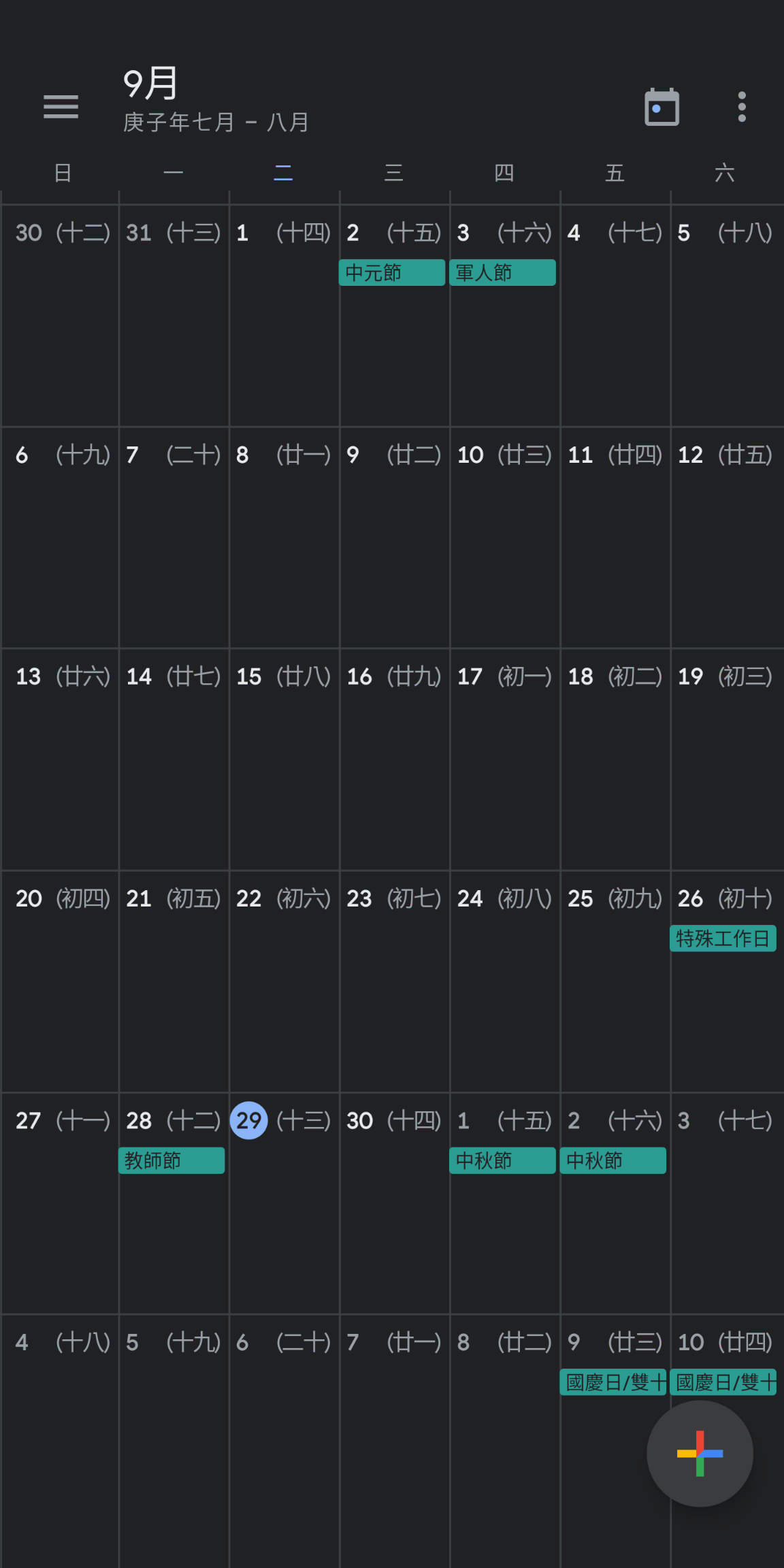Open the 特殊工作日 event on September 26
The width and height of the screenshot is (784, 1568).
pos(723,938)
